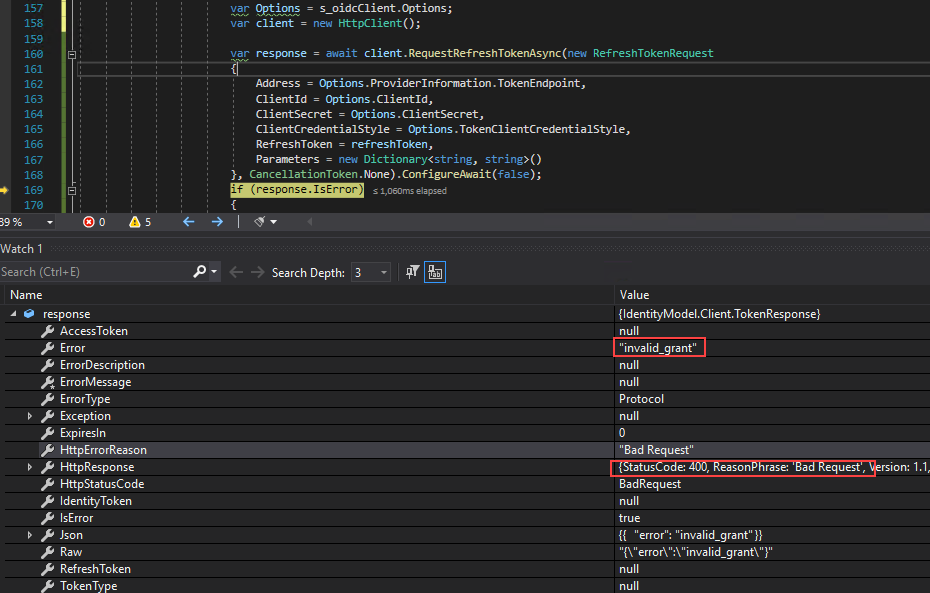
Task: Collapse the response tree node
Action: pyautogui.click(x=13, y=314)
